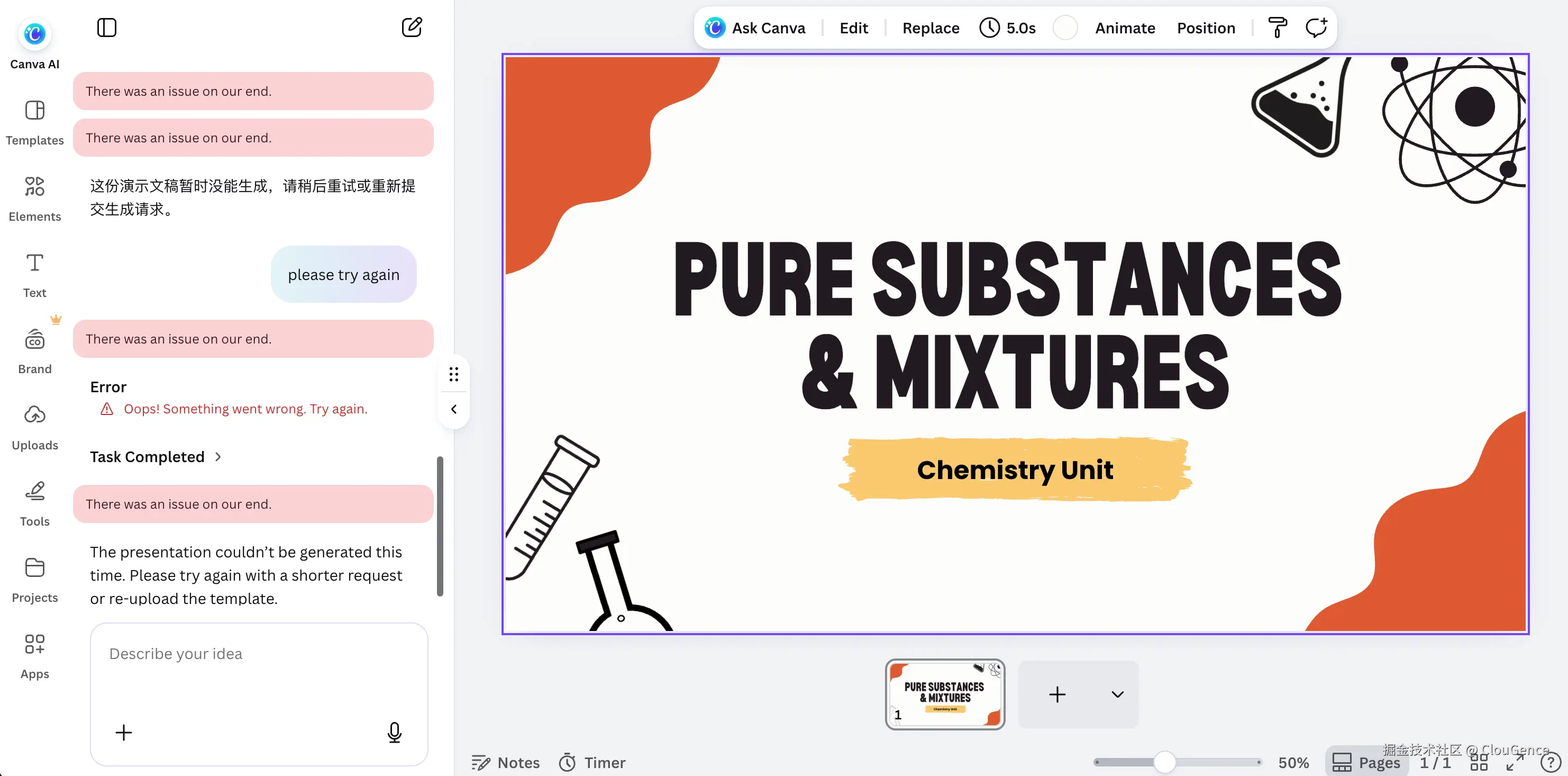Viewport: 1568px width, 776px height.
Task: Add attachment with plus in prompt box
Action: (x=124, y=732)
